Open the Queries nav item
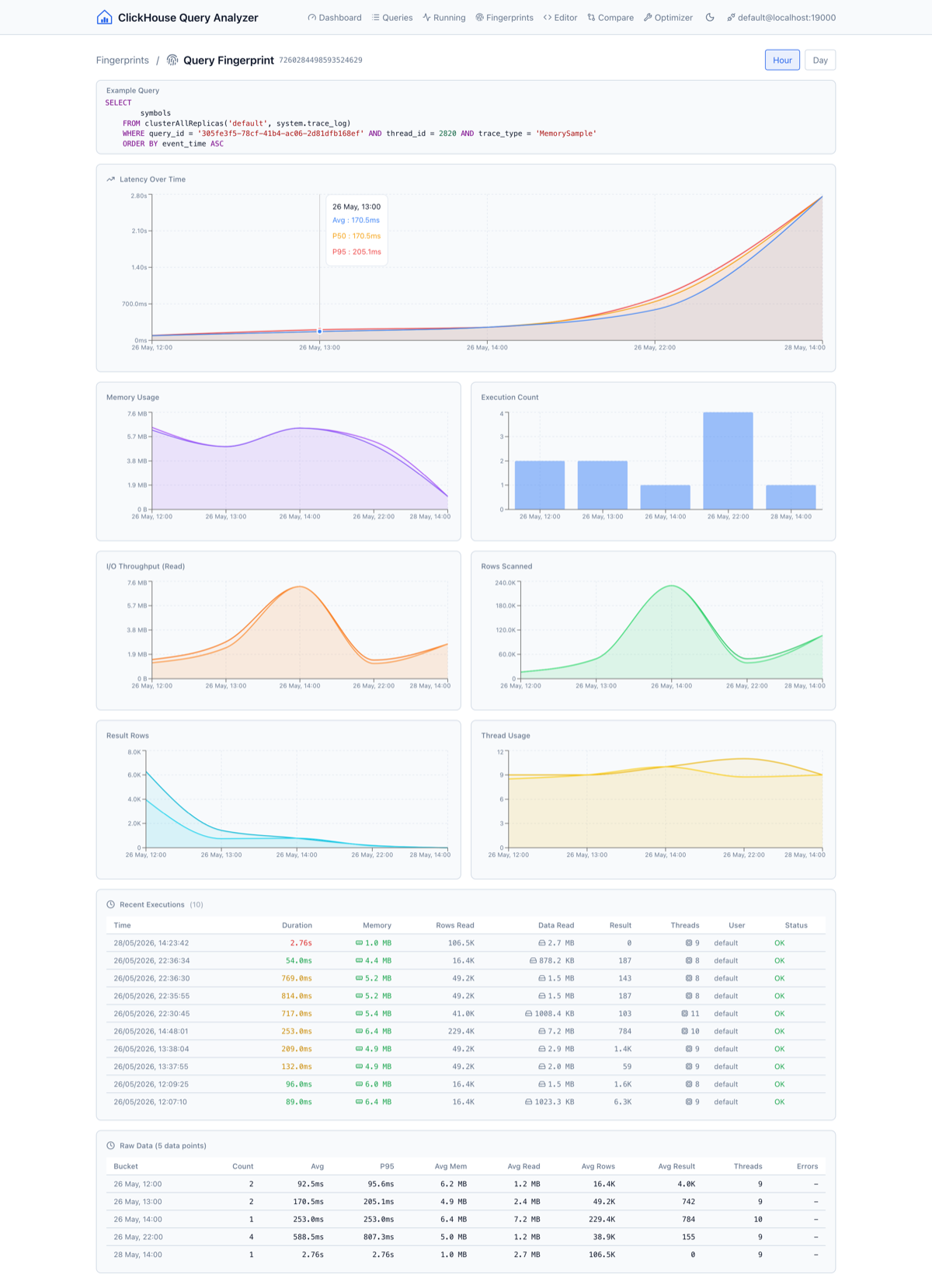Screen dimensions: 932x1288 (x=392, y=17)
